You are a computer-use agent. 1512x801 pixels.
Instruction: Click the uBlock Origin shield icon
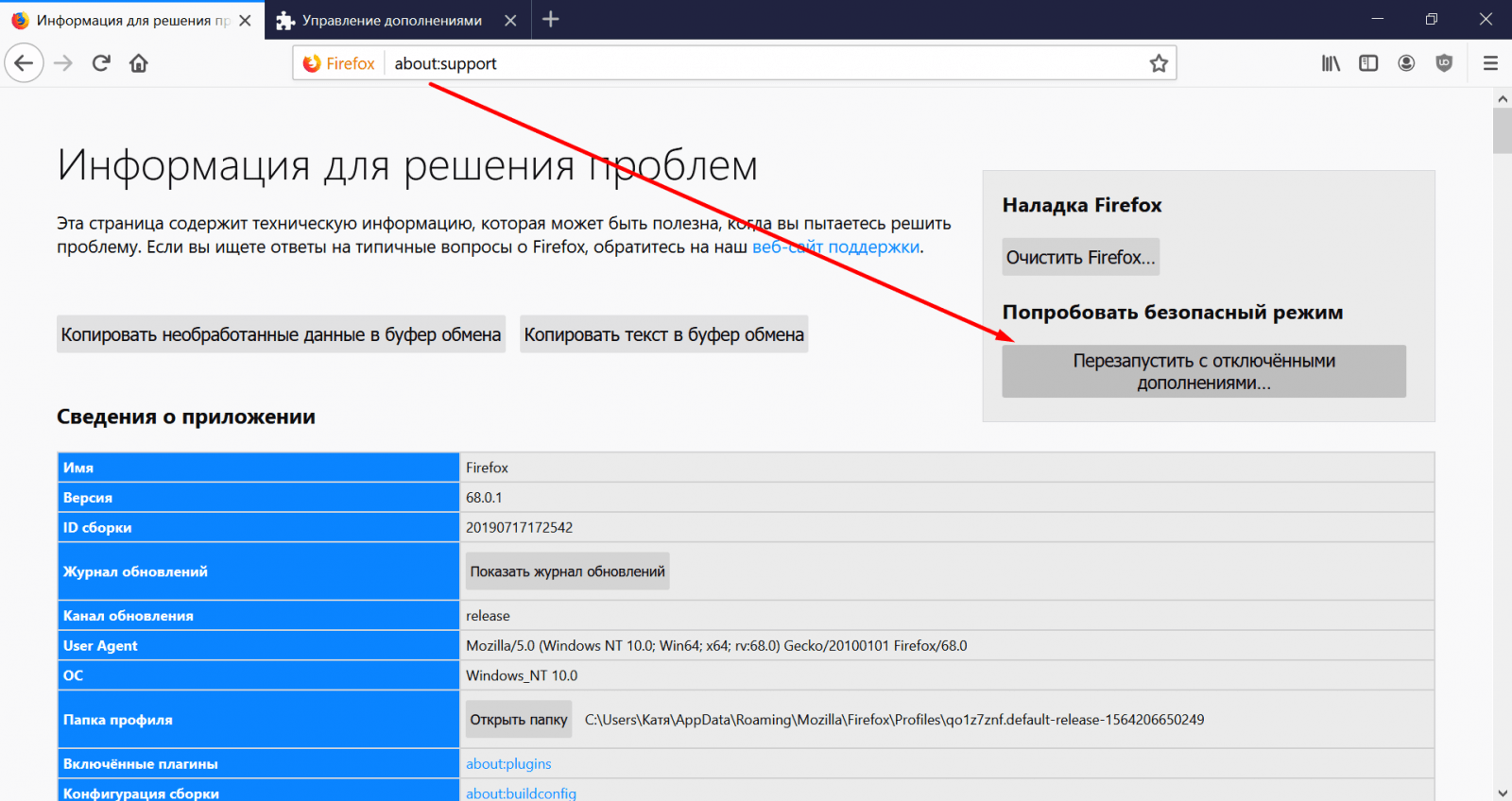click(x=1444, y=63)
